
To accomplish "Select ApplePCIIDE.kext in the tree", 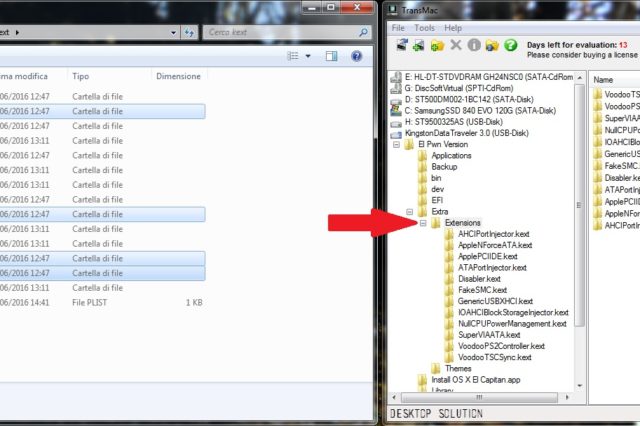I will 487,257.
